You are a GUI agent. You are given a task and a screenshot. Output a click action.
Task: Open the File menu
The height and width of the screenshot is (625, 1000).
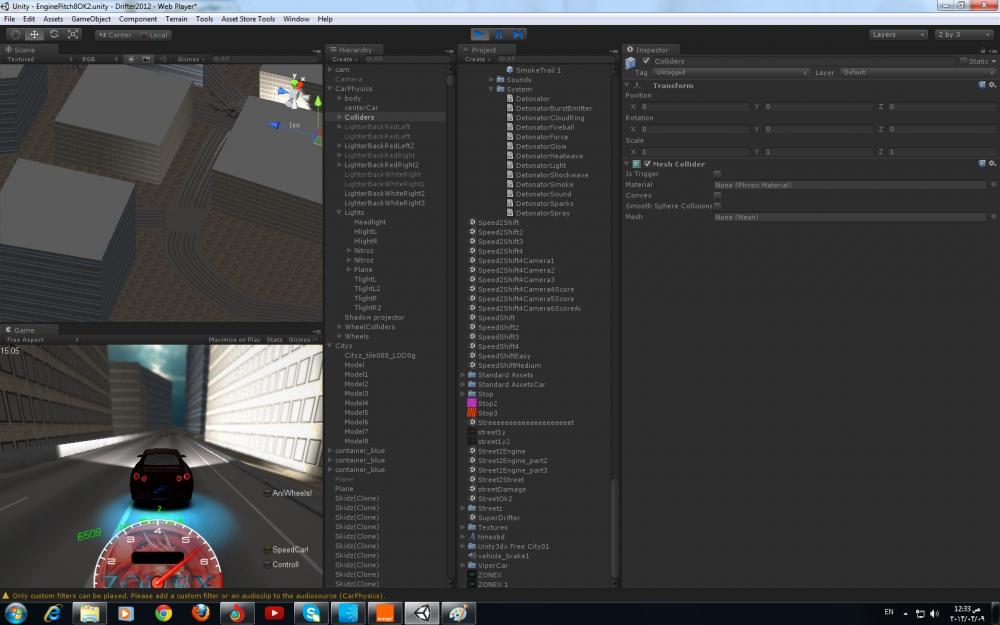(10, 19)
